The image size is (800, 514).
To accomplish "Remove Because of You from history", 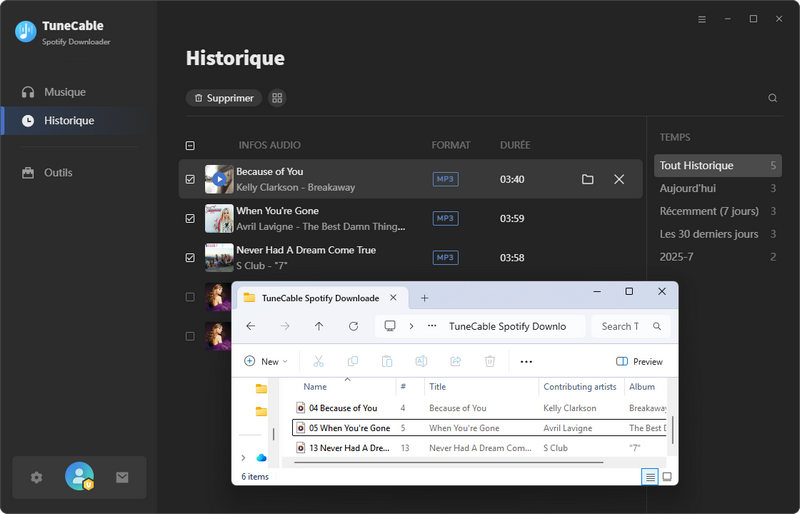I will (619, 179).
